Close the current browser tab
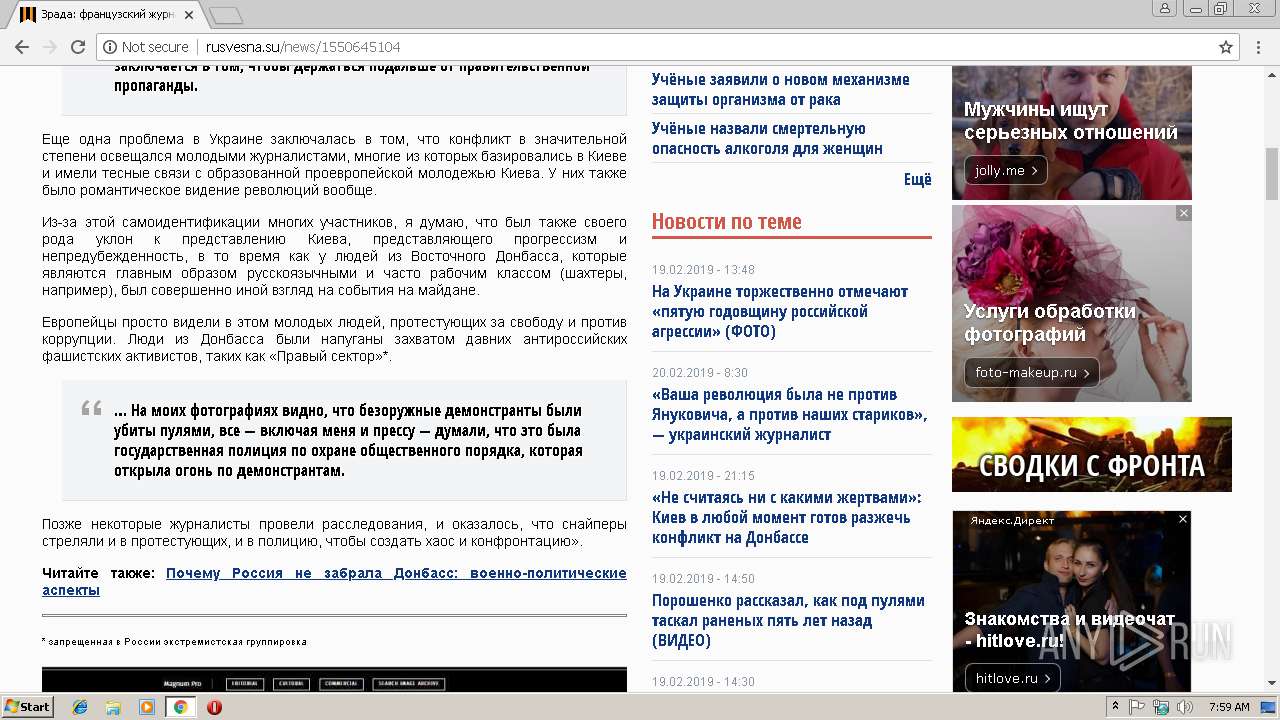This screenshot has width=1280, height=720. [189, 15]
